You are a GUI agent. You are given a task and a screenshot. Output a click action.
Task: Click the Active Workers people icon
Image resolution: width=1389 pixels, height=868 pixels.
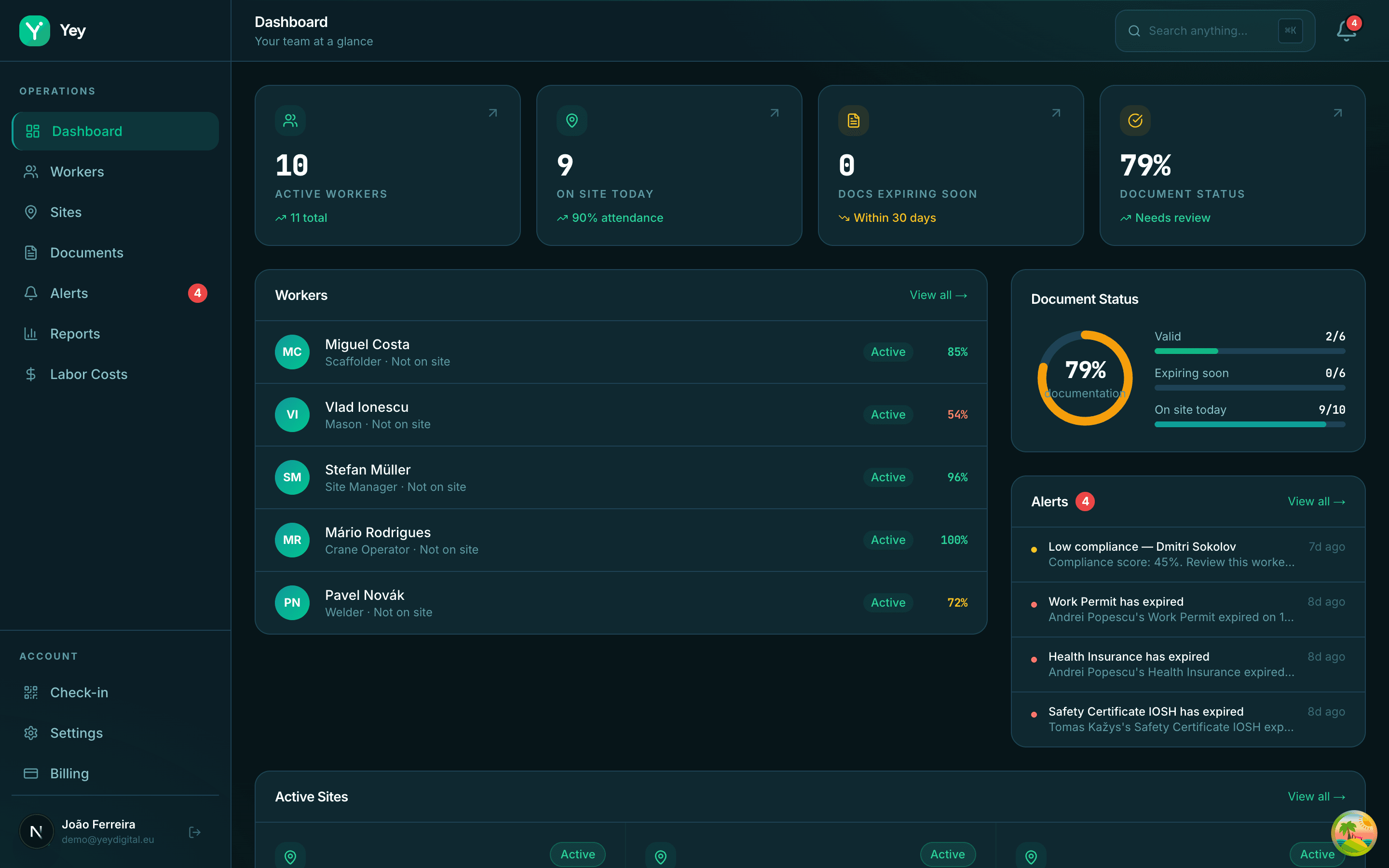pyautogui.click(x=290, y=121)
